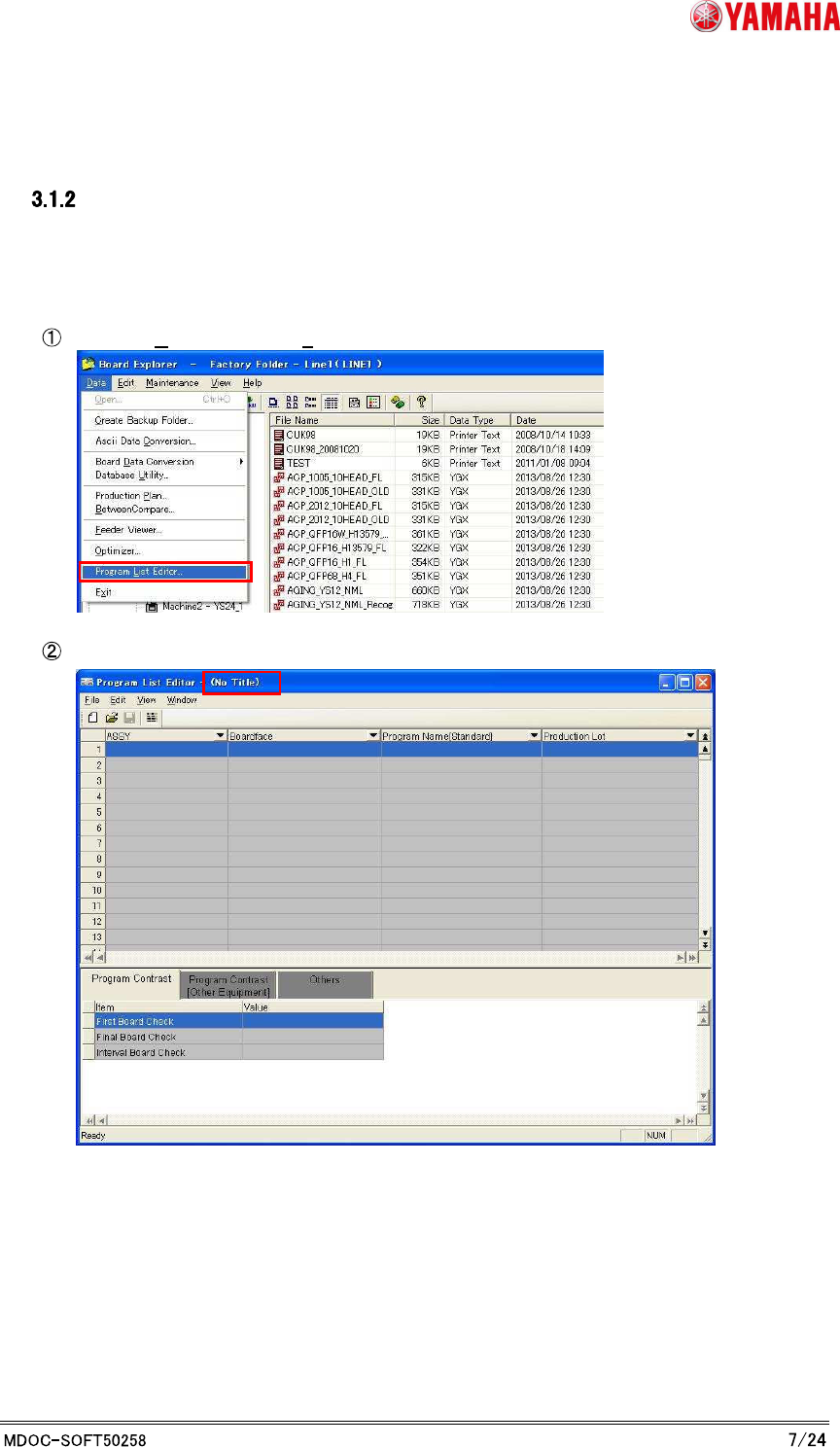The image size is (840, 1447).
Task: Click the TEST printer text file icon
Action: (279, 463)
